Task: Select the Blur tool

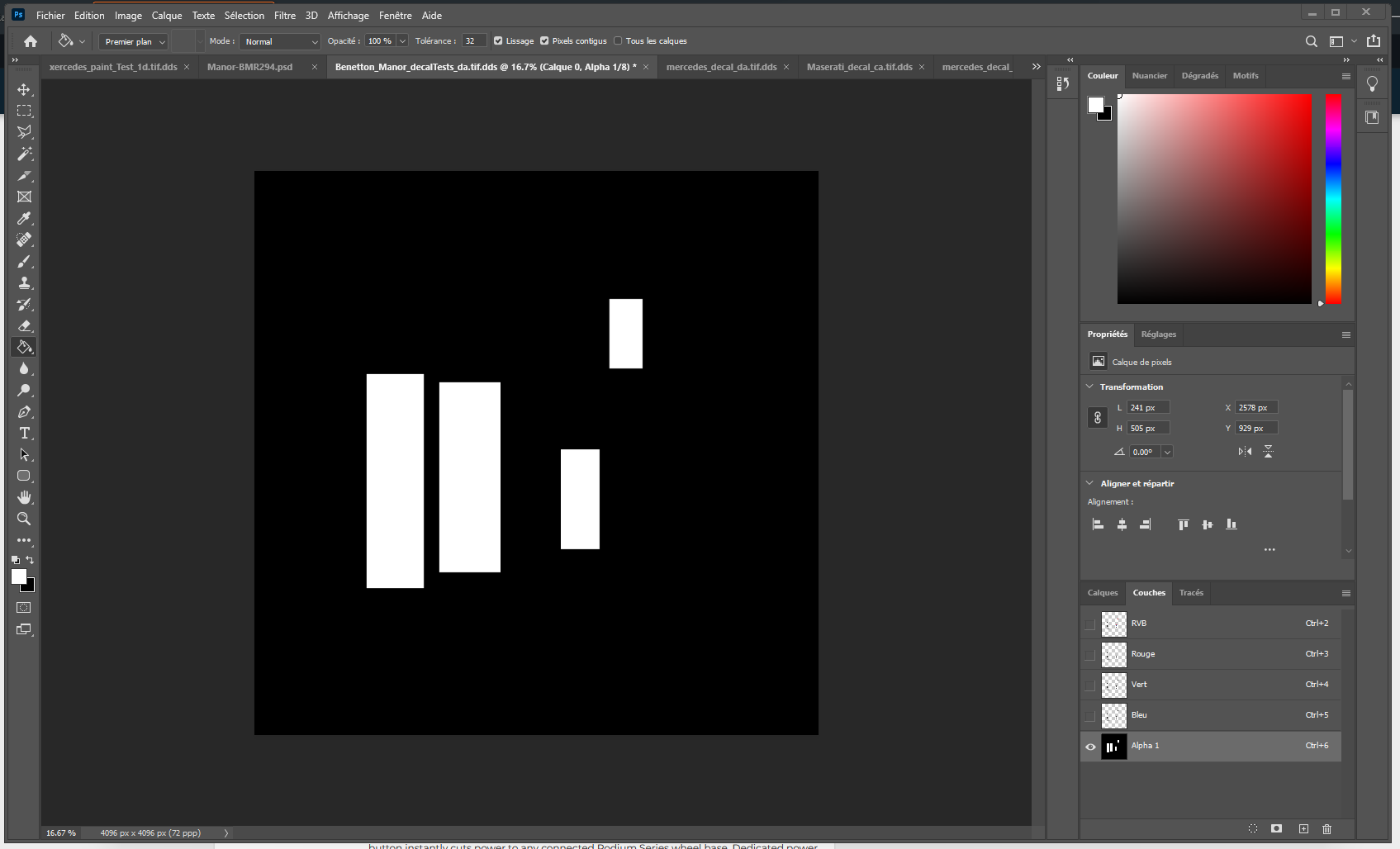Action: pos(24,368)
